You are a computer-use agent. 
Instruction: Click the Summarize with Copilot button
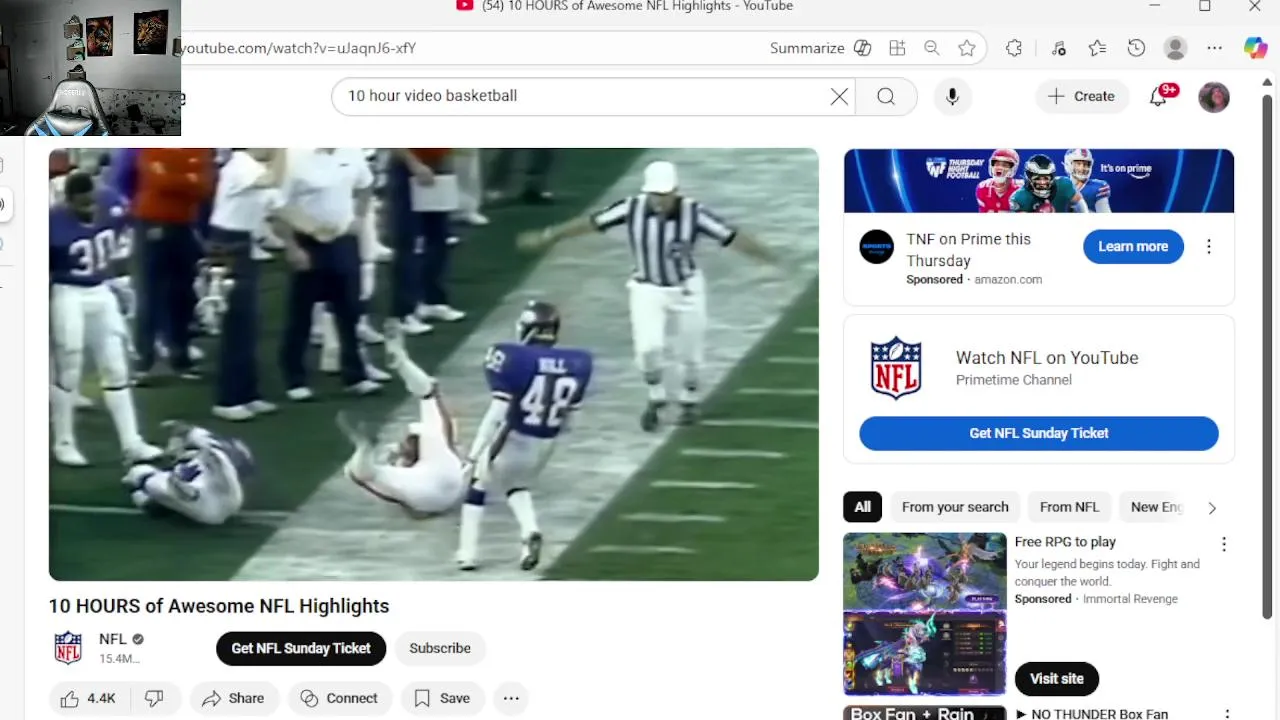point(820,48)
